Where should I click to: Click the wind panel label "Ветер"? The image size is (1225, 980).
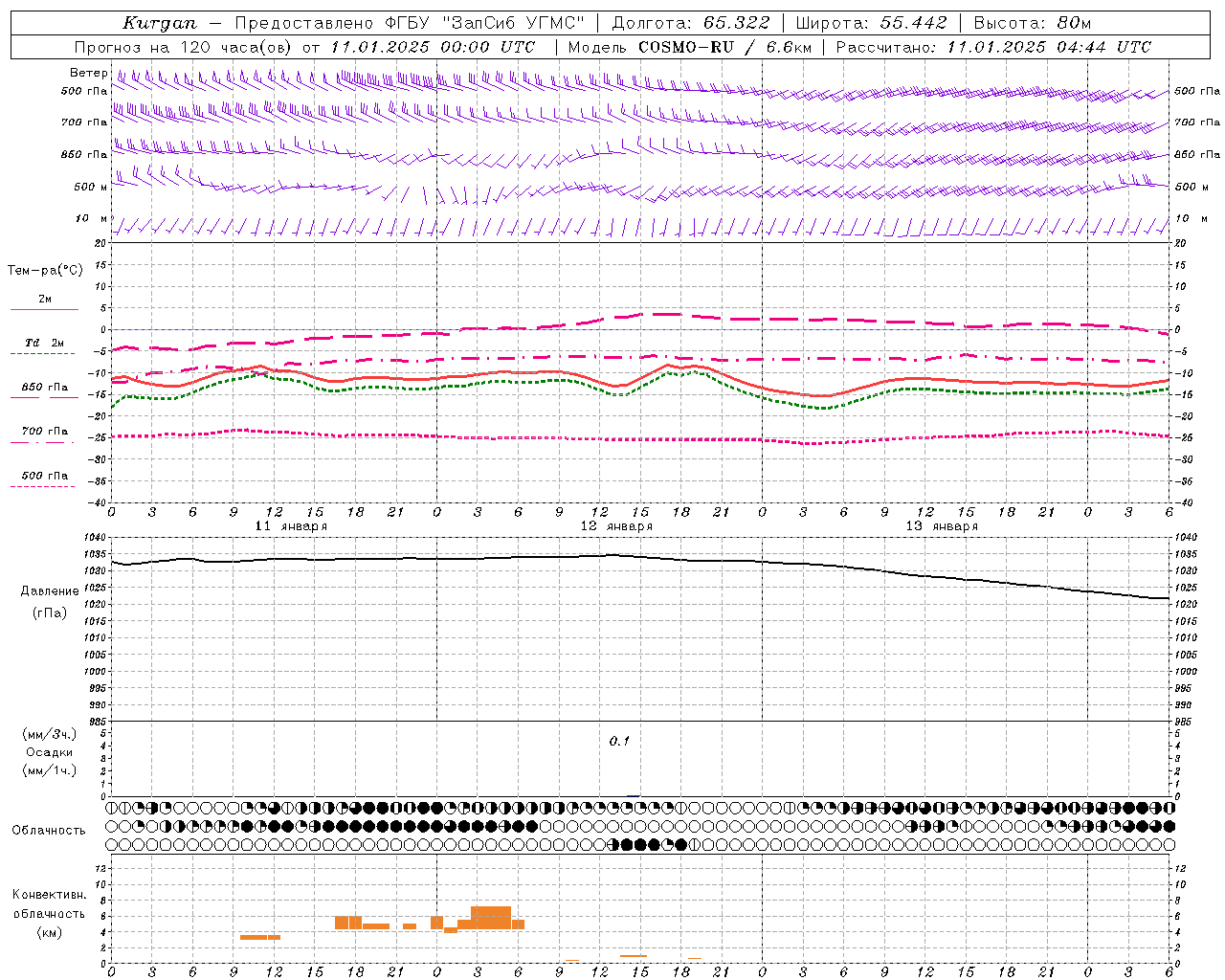(88, 73)
